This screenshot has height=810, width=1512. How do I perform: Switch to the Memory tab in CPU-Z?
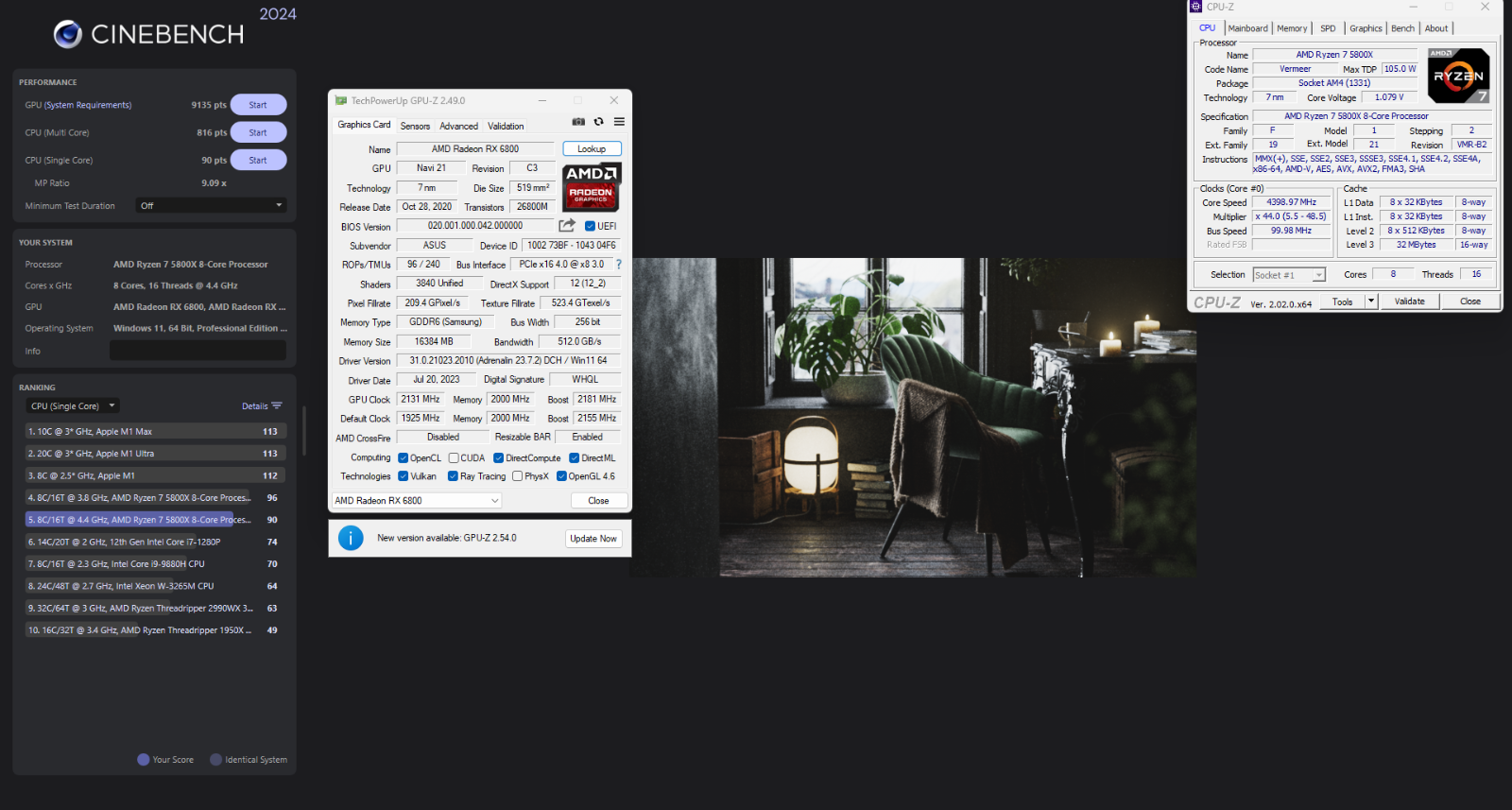(x=1292, y=28)
